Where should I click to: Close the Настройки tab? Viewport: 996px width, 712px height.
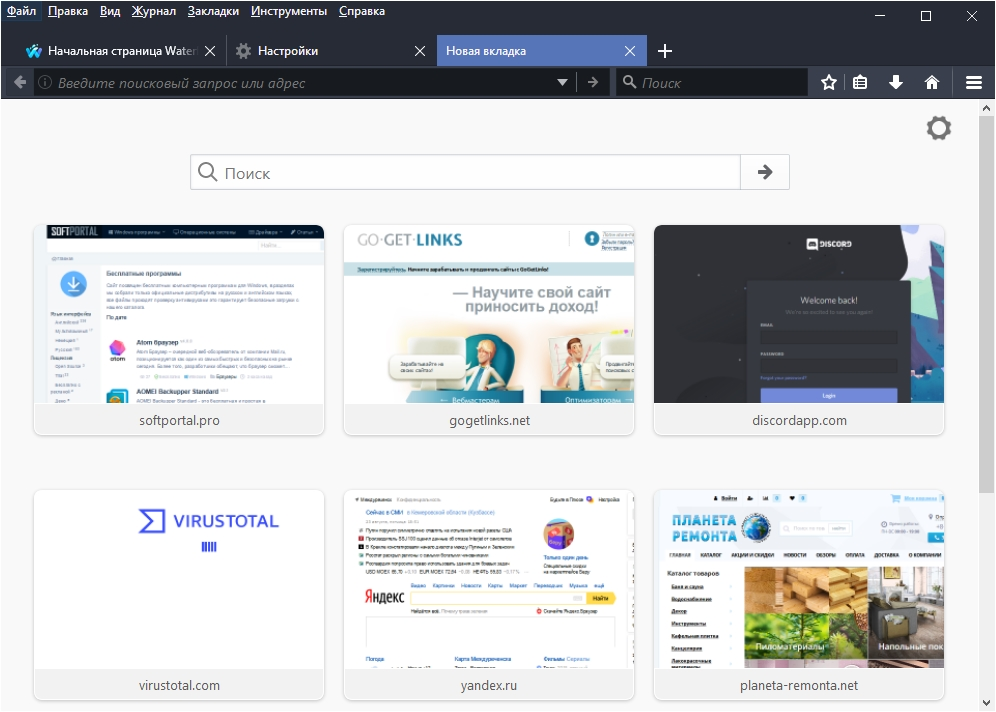point(420,51)
